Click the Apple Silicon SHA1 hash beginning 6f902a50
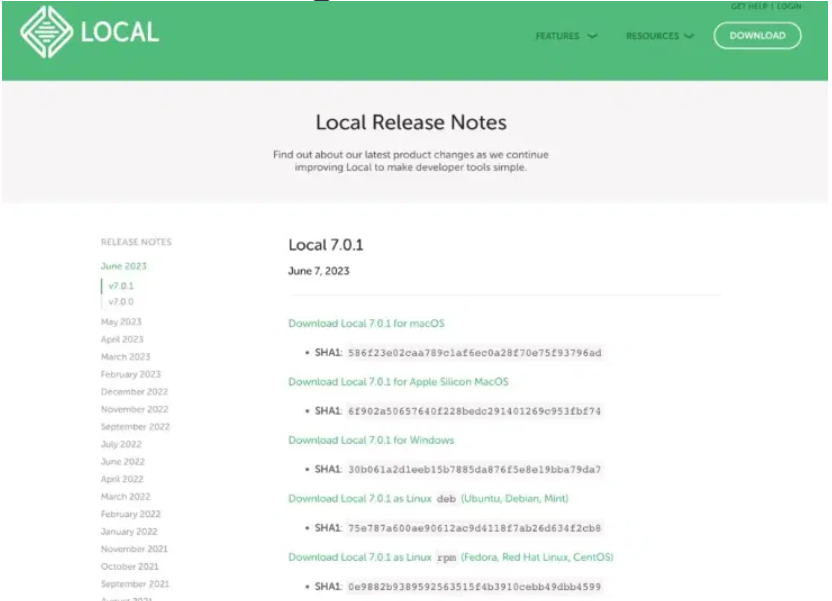The height and width of the screenshot is (601, 832). click(x=474, y=412)
